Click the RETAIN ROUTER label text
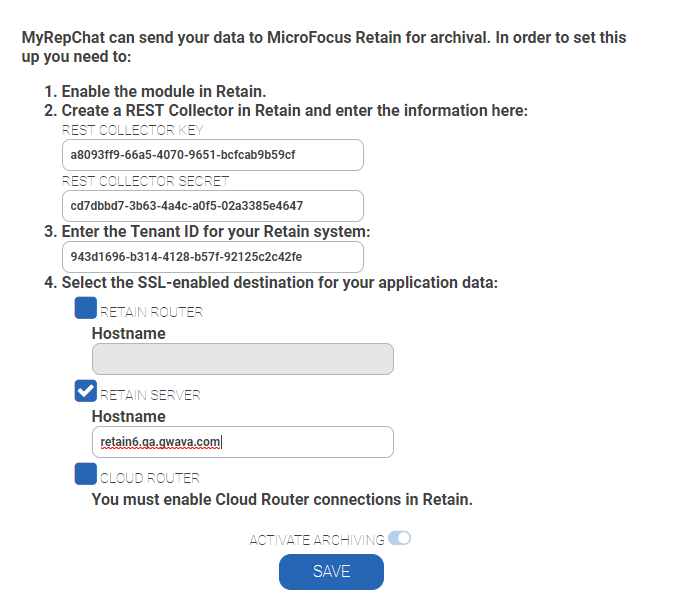Viewport: 677px width, 598px height. 152,312
